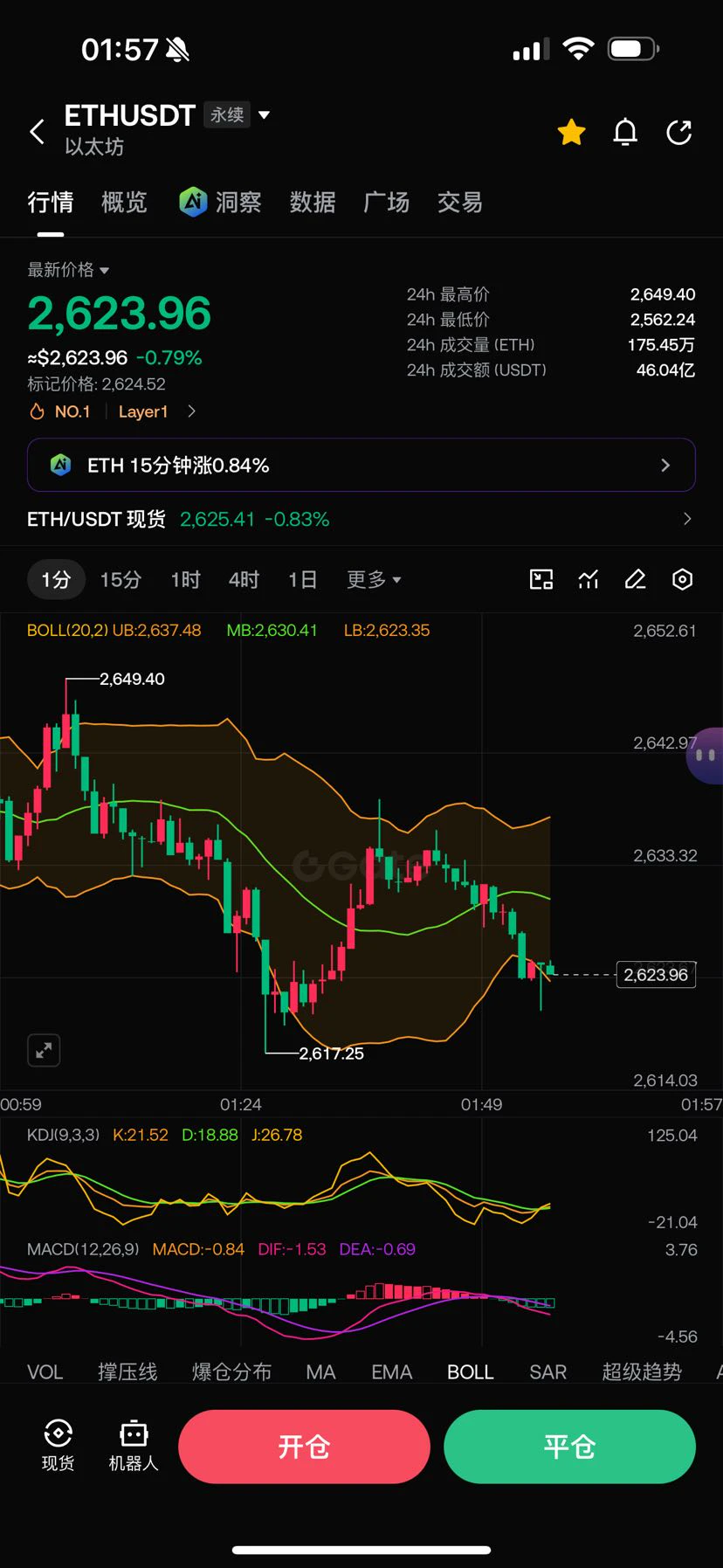The height and width of the screenshot is (1568, 723).
Task: Switch to the 行情 tab
Action: pyautogui.click(x=51, y=203)
